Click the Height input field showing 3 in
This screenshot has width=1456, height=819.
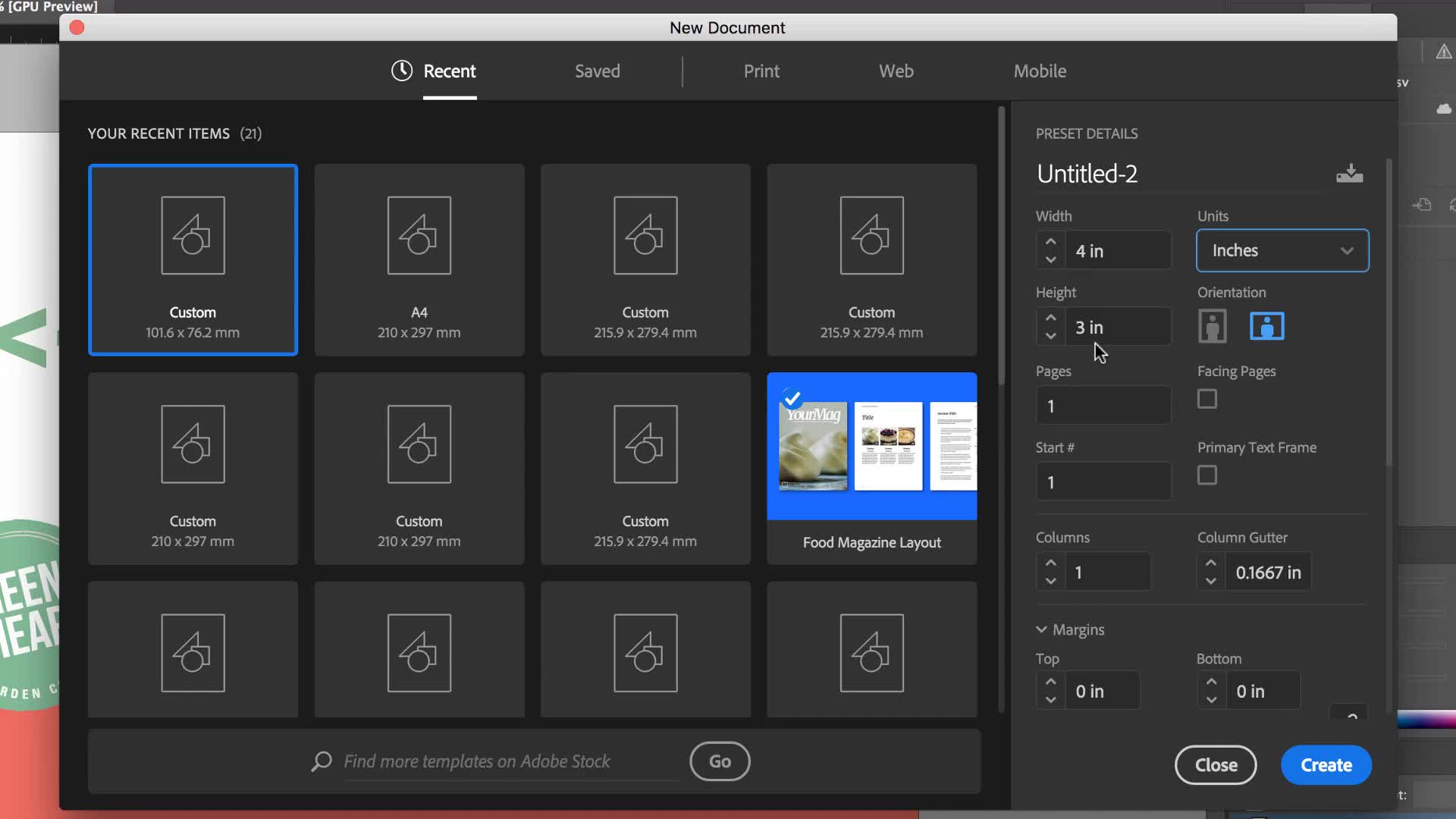[x=1119, y=327]
